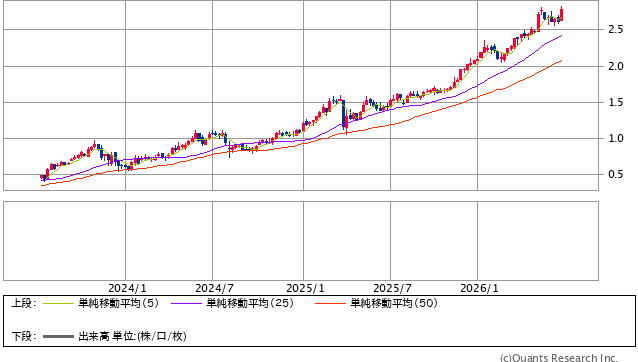The height and width of the screenshot is (362, 638).
Task: Click the 0.5 price axis label
Action: point(616,174)
